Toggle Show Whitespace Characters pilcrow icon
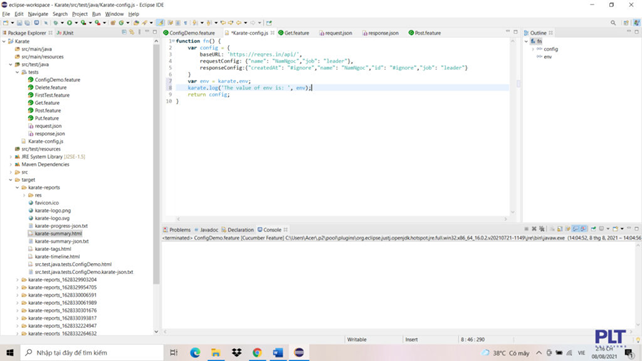This screenshot has width=642, height=361. pyautogui.click(x=185, y=23)
